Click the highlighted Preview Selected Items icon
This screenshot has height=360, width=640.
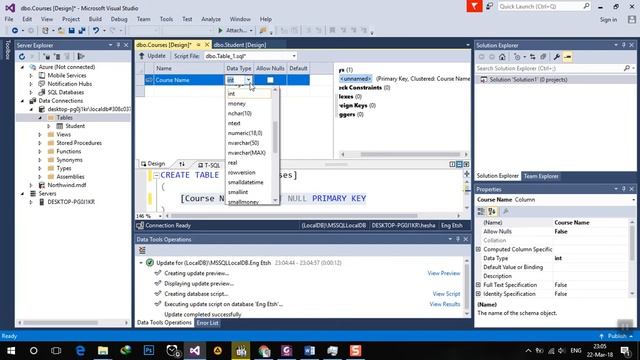tap(567, 57)
